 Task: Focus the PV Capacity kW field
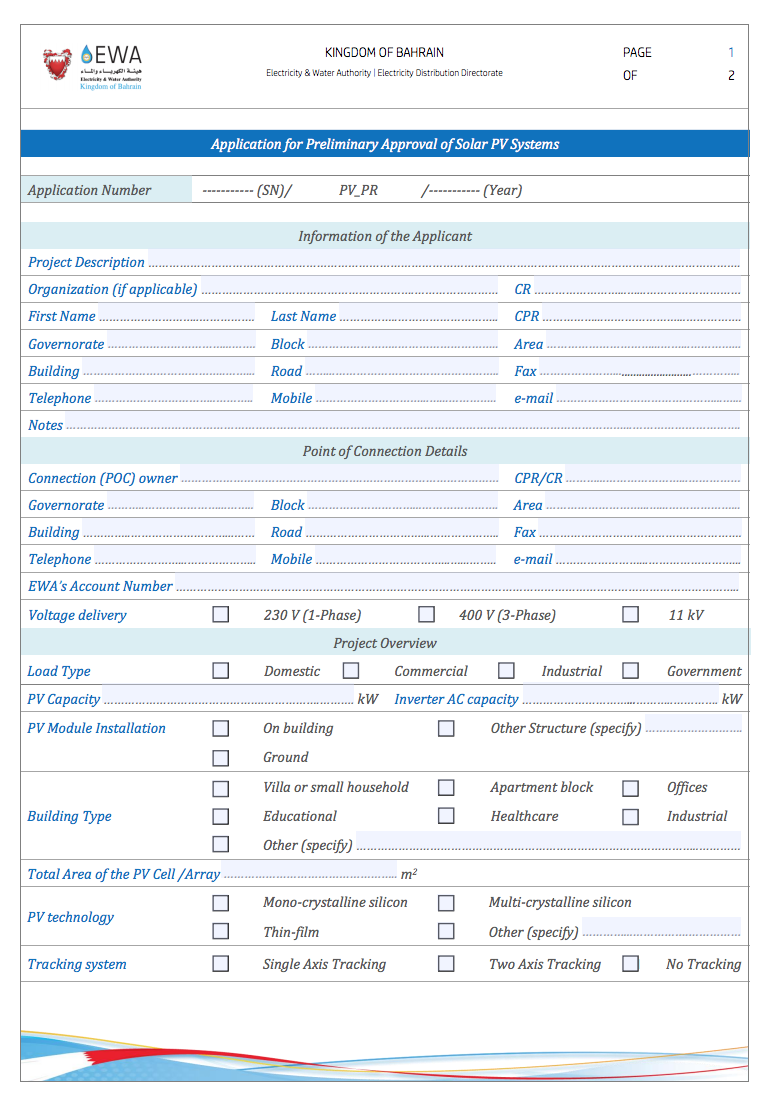point(229,697)
